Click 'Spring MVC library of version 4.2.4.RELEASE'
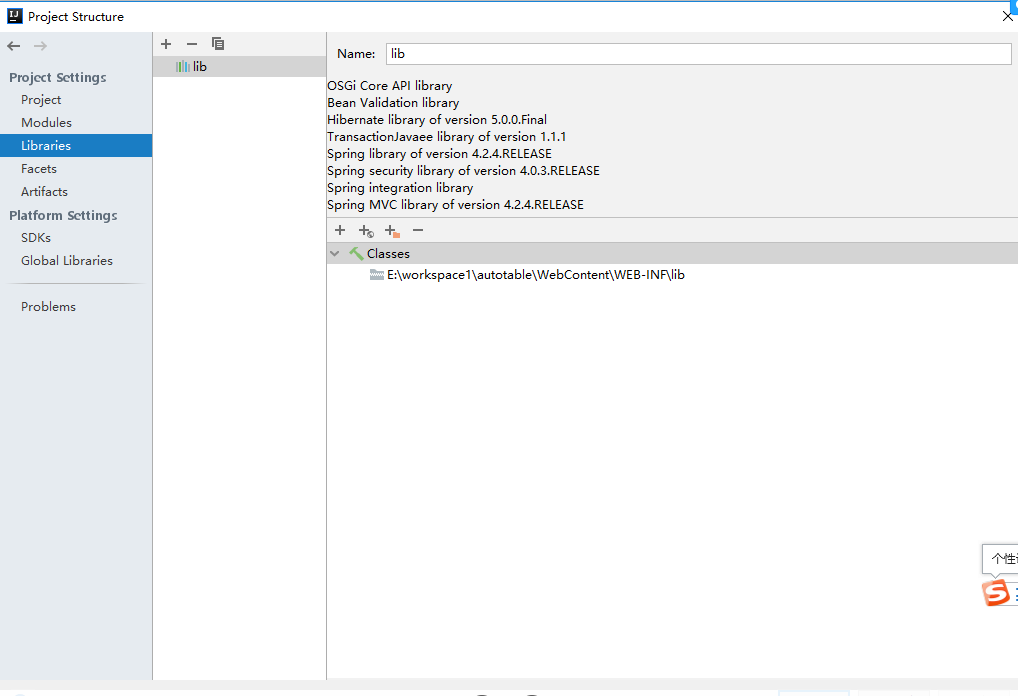The height and width of the screenshot is (696, 1018). (x=455, y=205)
